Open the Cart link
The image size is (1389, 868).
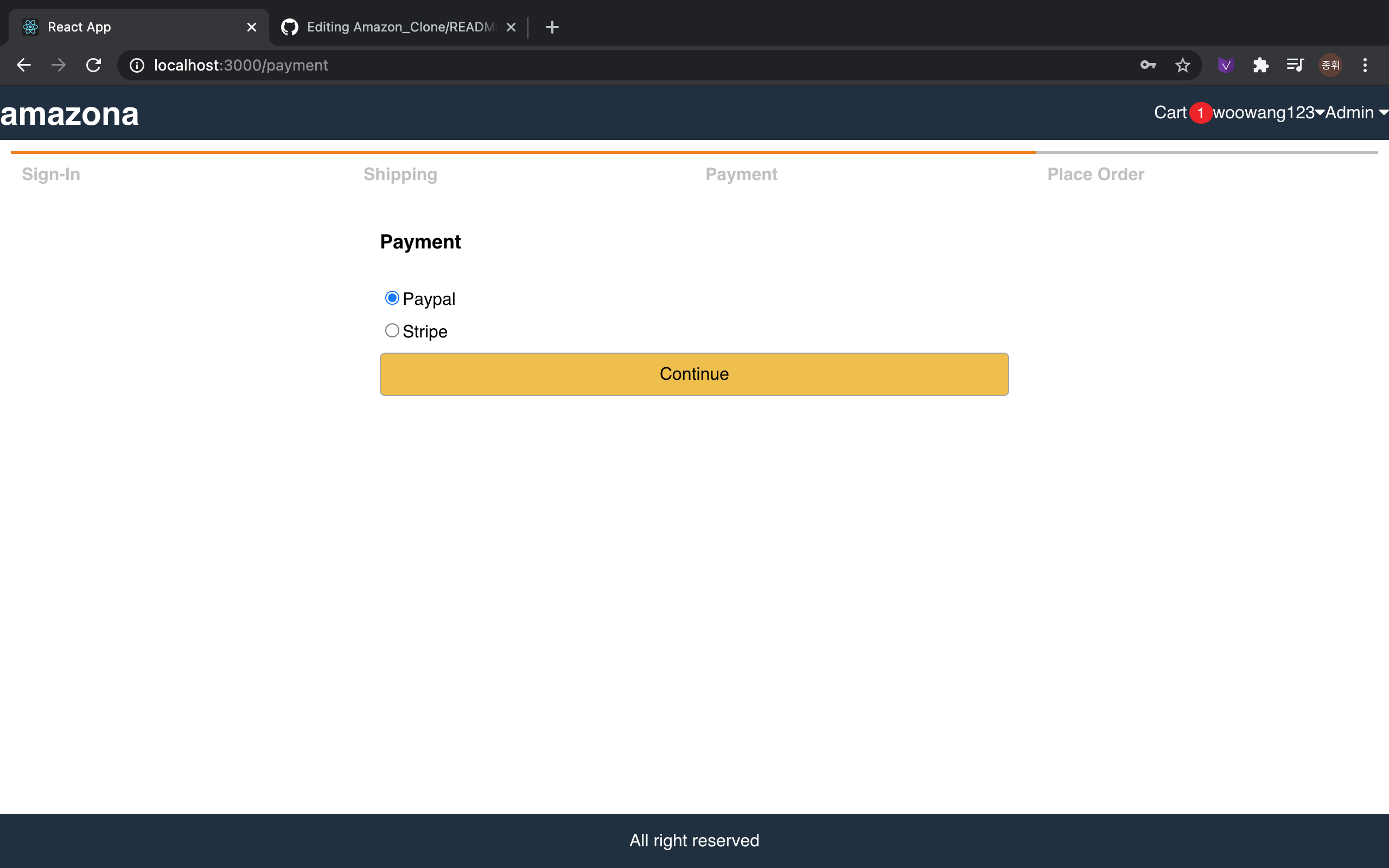tap(1170, 112)
